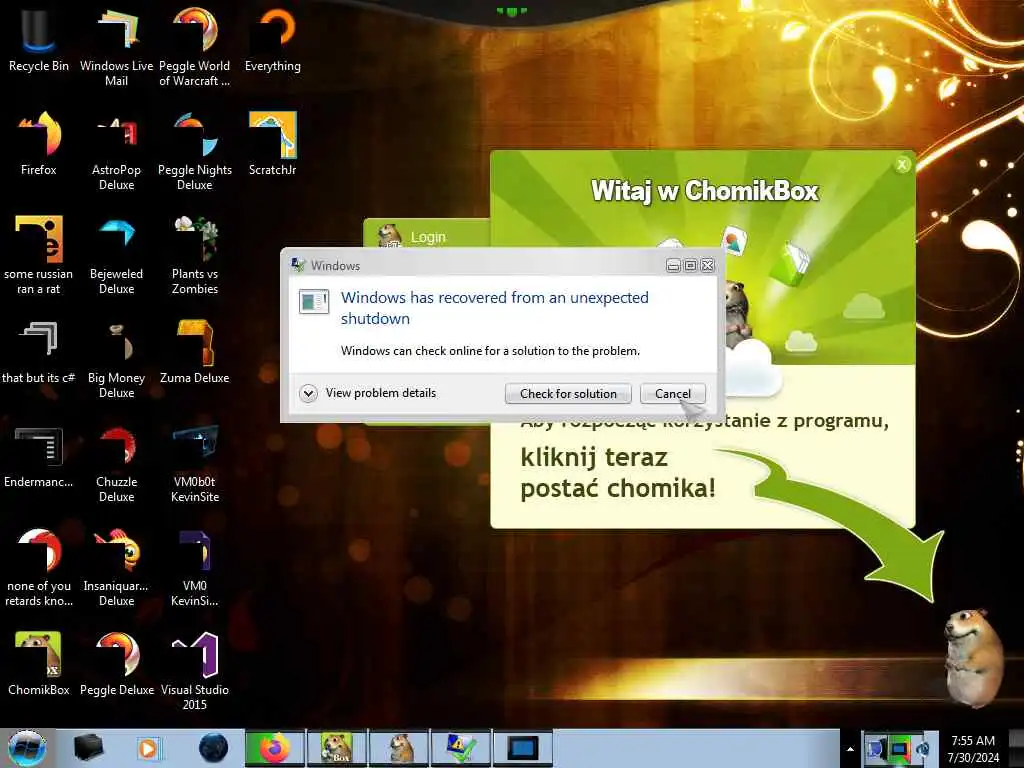
Task: Expand View problem details chevron
Action: click(308, 393)
